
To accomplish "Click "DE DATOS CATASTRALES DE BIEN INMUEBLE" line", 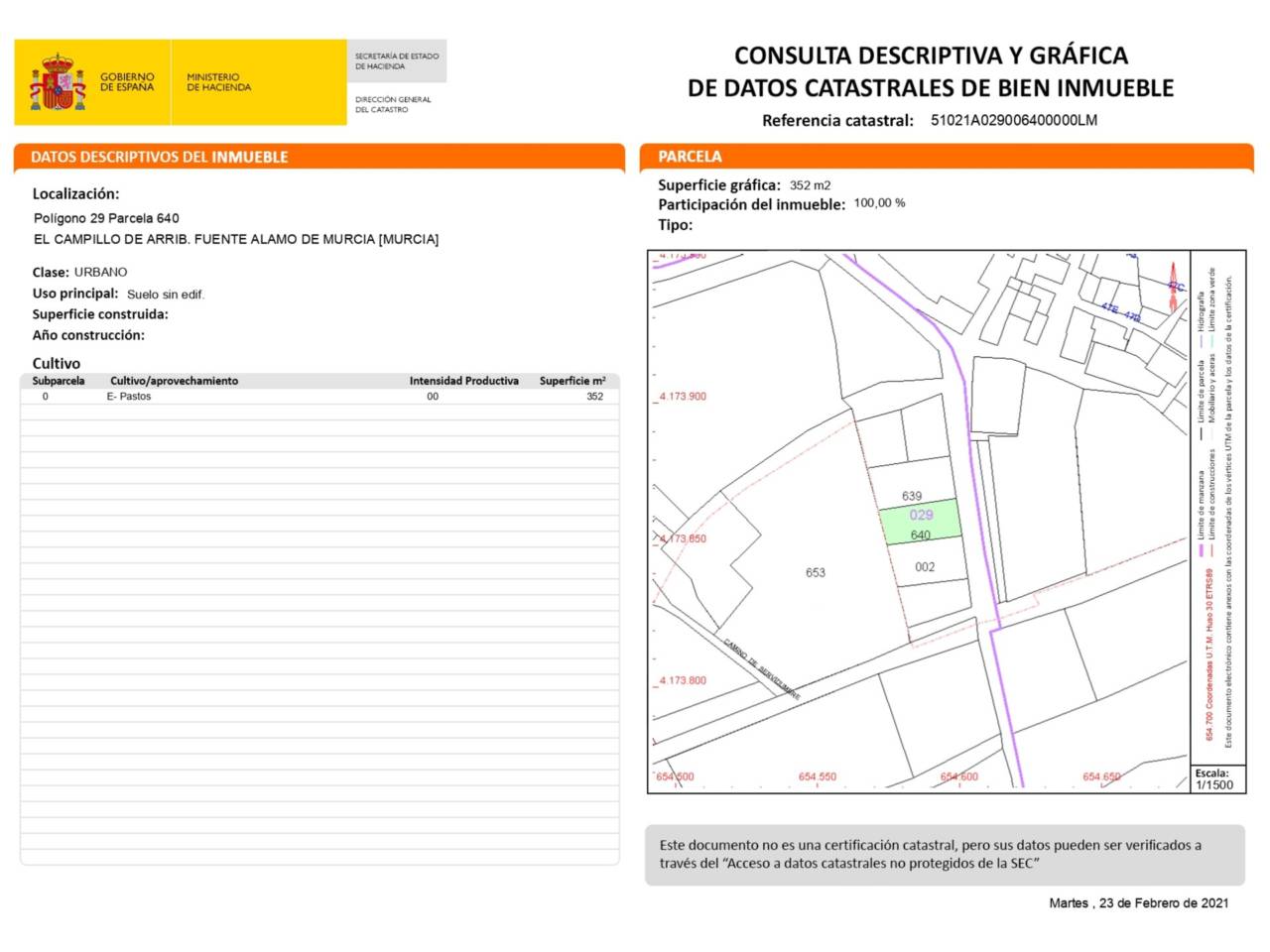I will 931,88.
